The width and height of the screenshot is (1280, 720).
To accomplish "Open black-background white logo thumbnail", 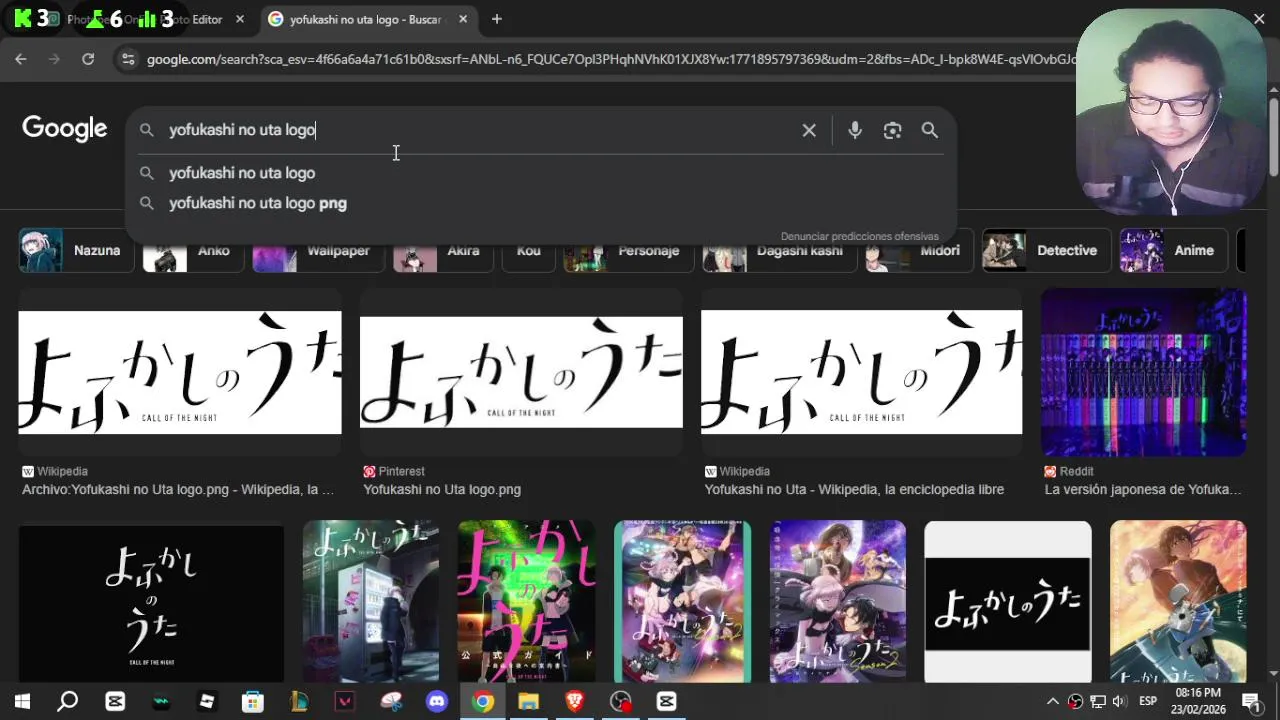I will click(x=151, y=602).
